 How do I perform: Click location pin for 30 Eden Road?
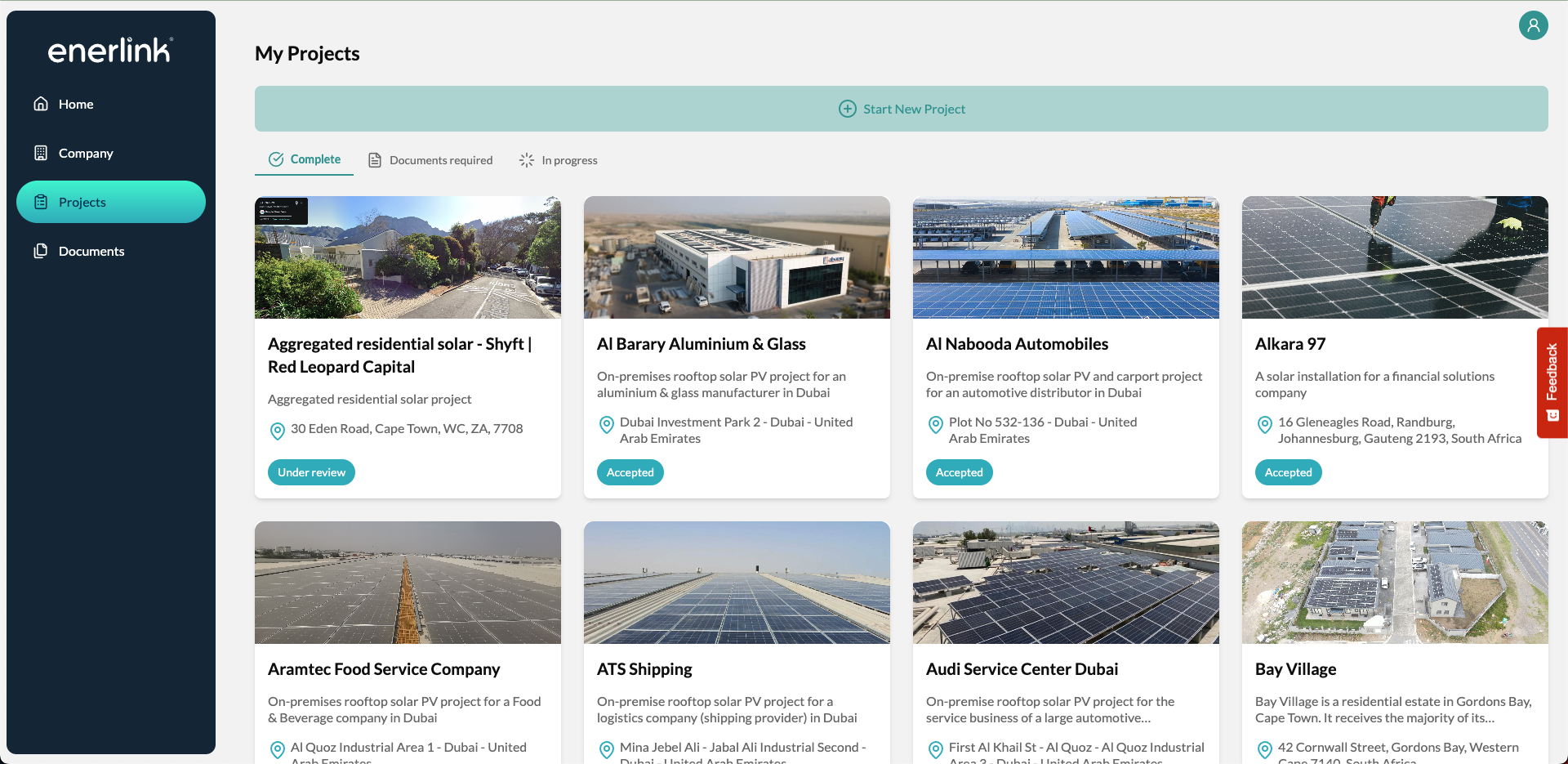[278, 431]
